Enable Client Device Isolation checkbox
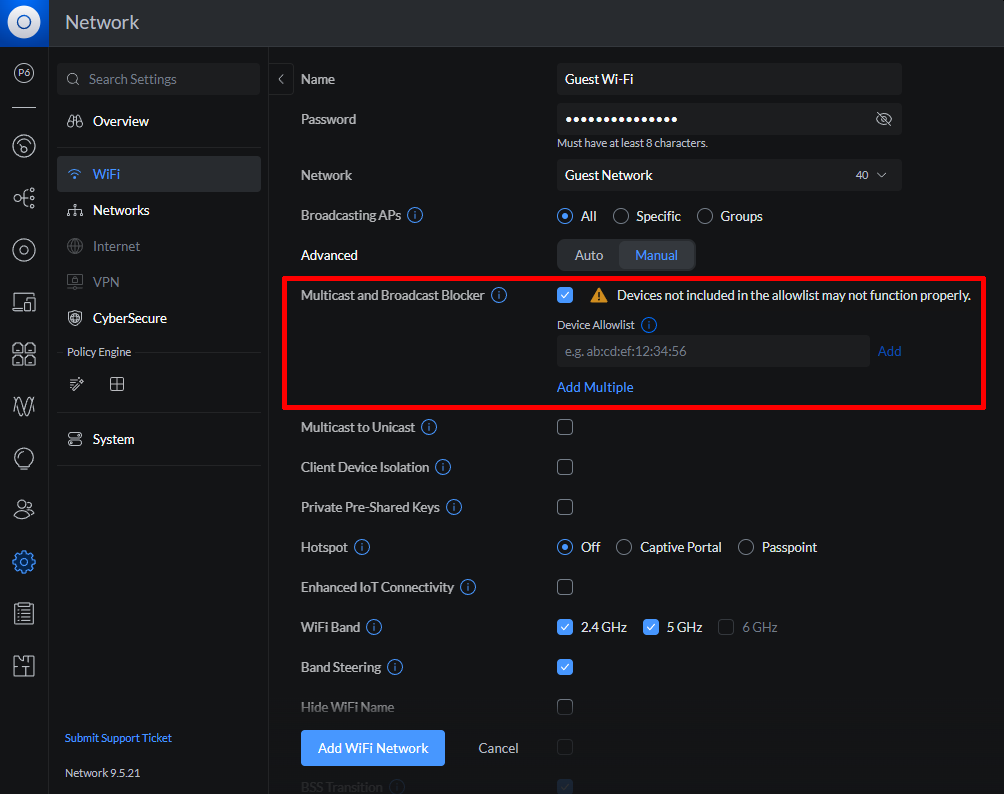The width and height of the screenshot is (1004, 794). pos(565,467)
